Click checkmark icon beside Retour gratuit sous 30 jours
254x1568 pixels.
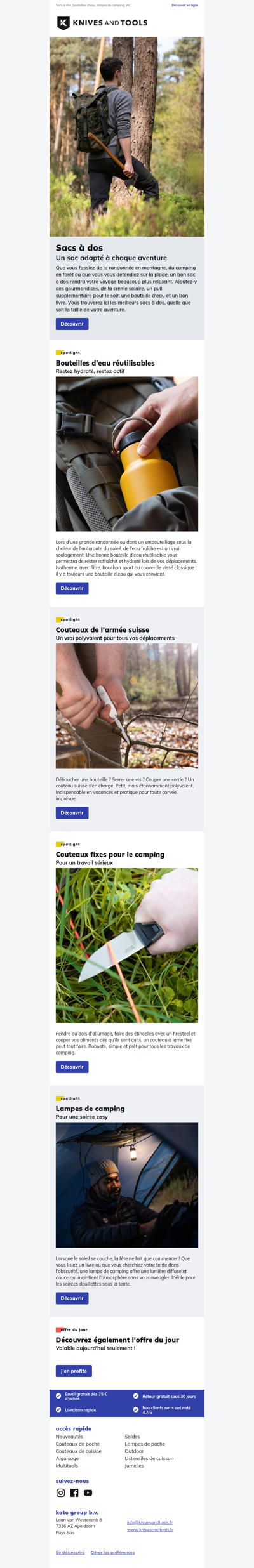tap(136, 1395)
